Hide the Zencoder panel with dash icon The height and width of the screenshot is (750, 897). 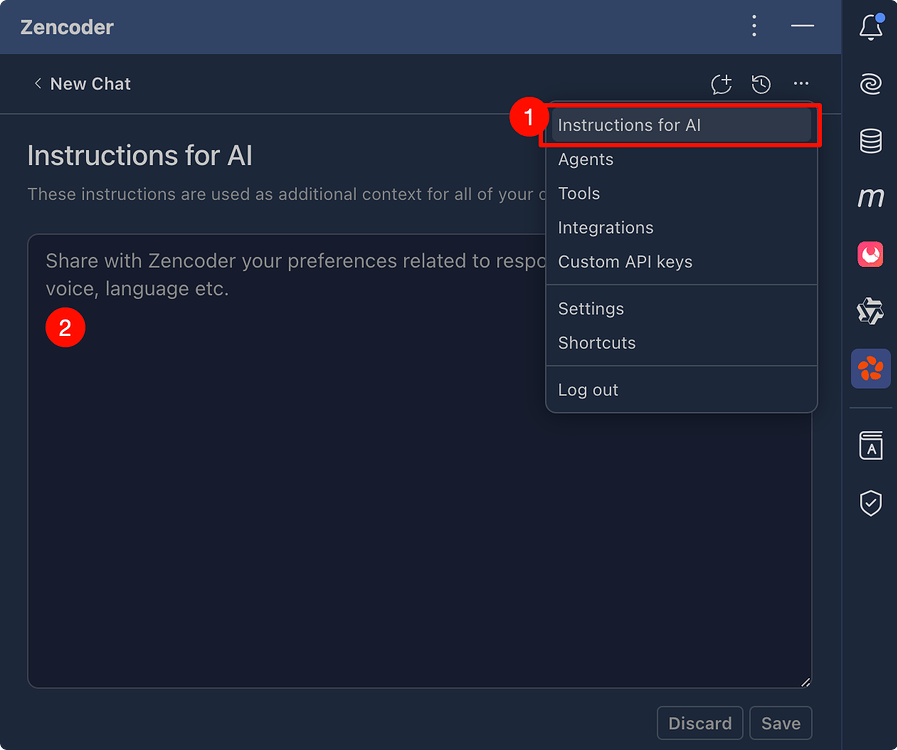(802, 26)
